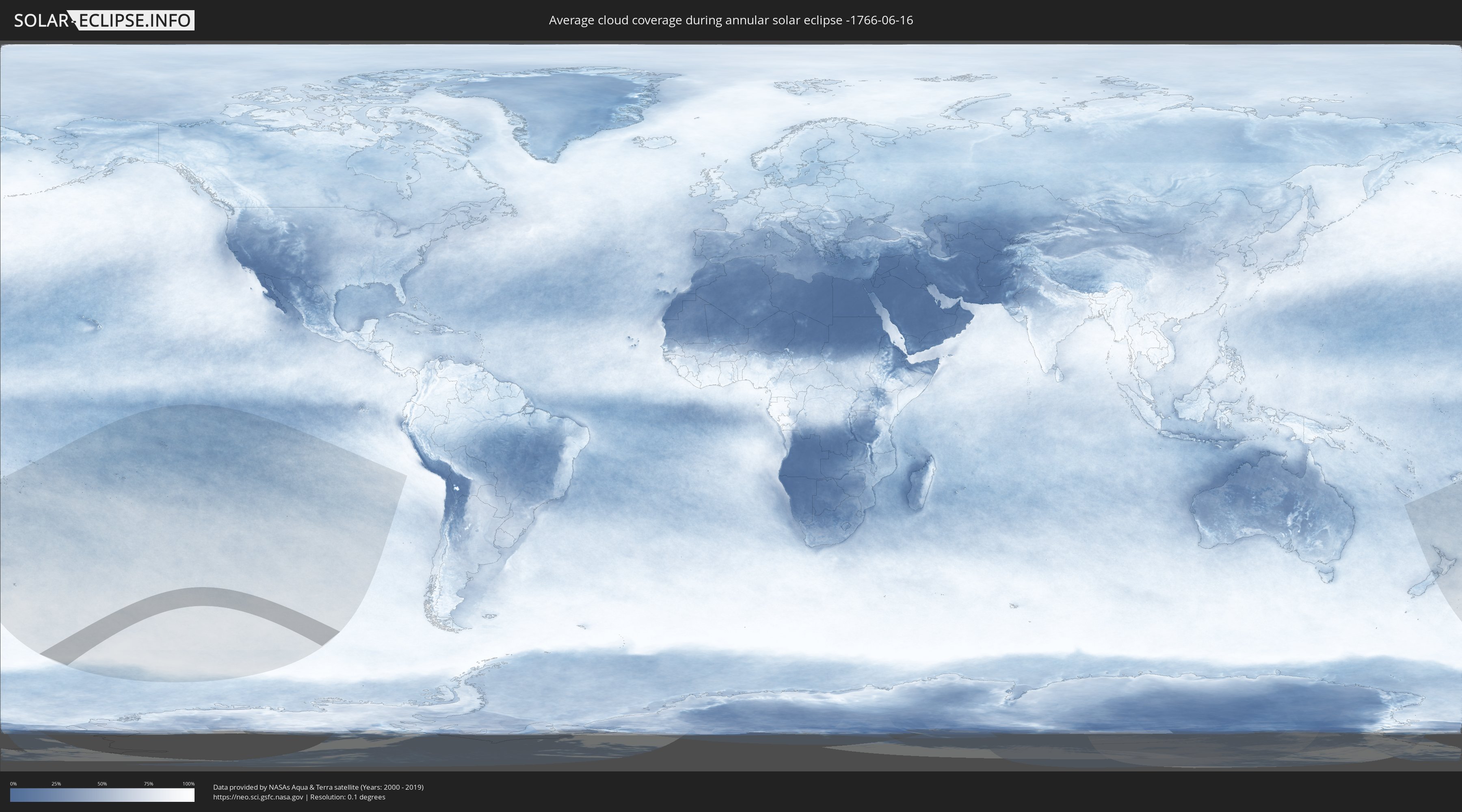Click the neo.sci.gsfc.nasa.gov URL
Image resolution: width=1462 pixels, height=812 pixels.
click(x=257, y=797)
